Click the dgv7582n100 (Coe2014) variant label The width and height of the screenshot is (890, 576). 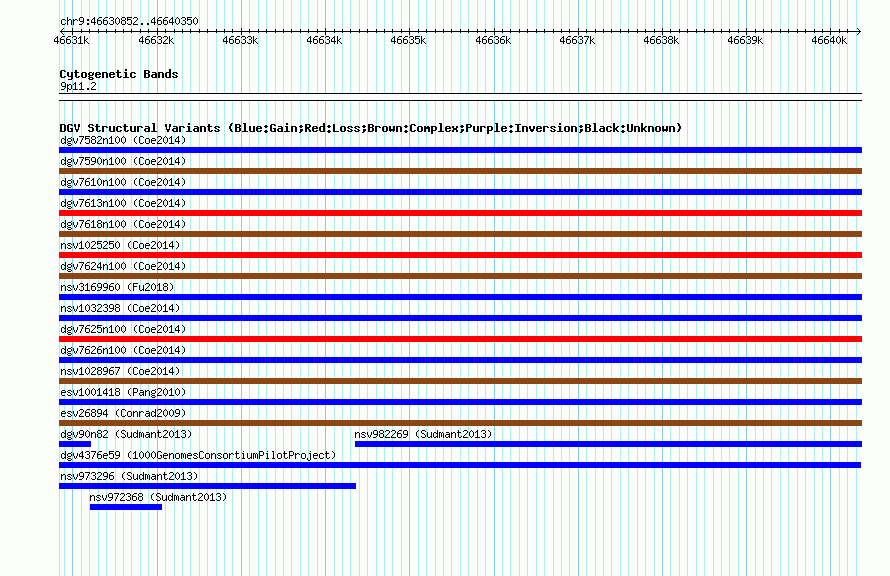coord(123,140)
